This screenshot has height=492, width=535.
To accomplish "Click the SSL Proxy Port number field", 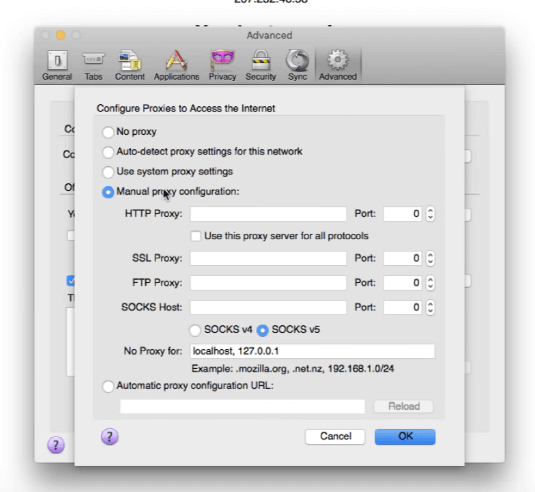I will point(403,258).
